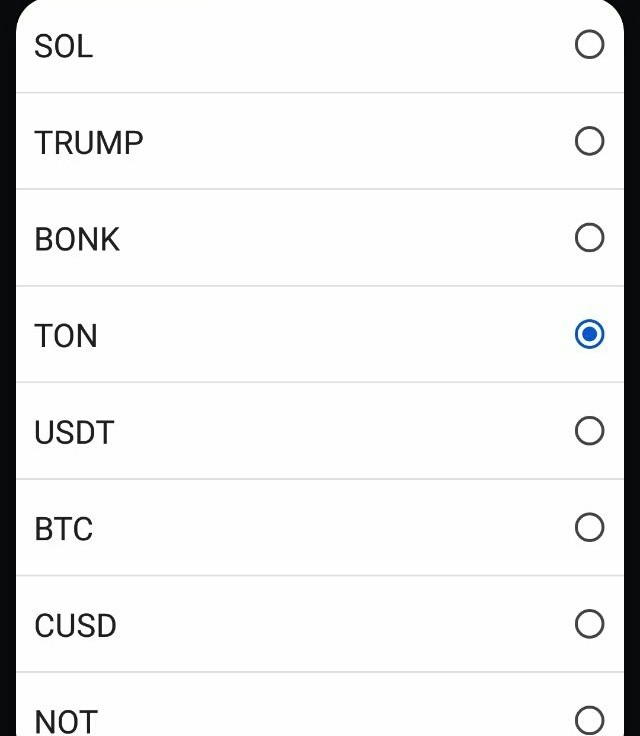Viewport: 640px width, 736px height.
Task: Click the BTC text label
Action: (63, 529)
